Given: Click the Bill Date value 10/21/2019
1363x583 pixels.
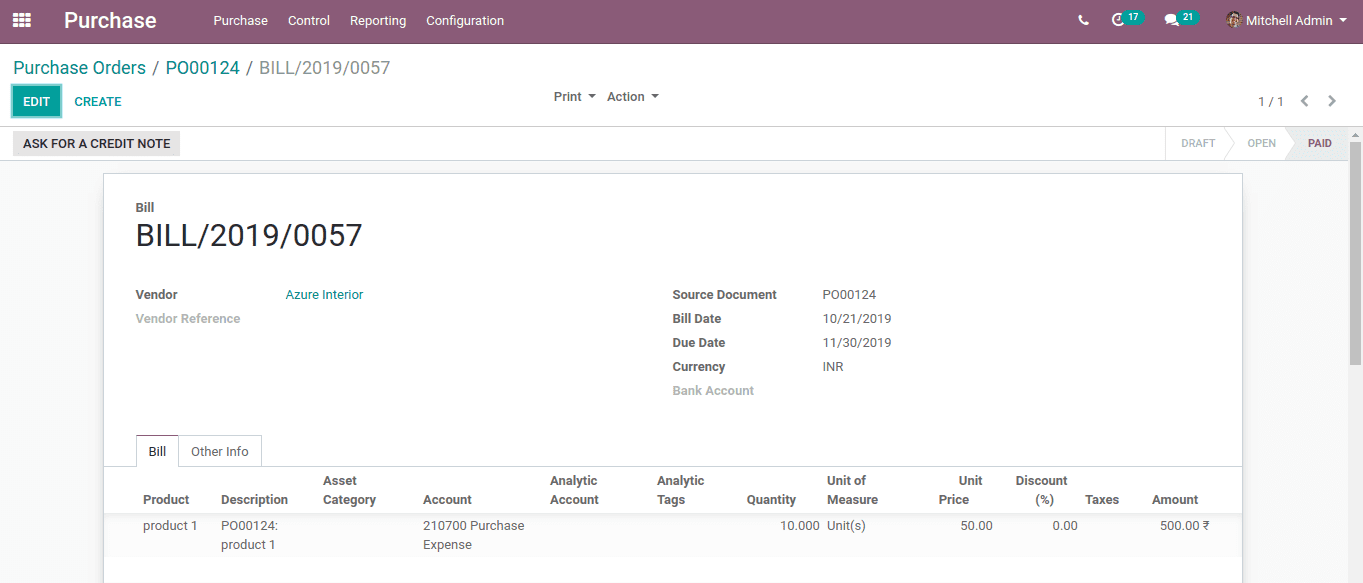Looking at the screenshot, I should (x=857, y=319).
